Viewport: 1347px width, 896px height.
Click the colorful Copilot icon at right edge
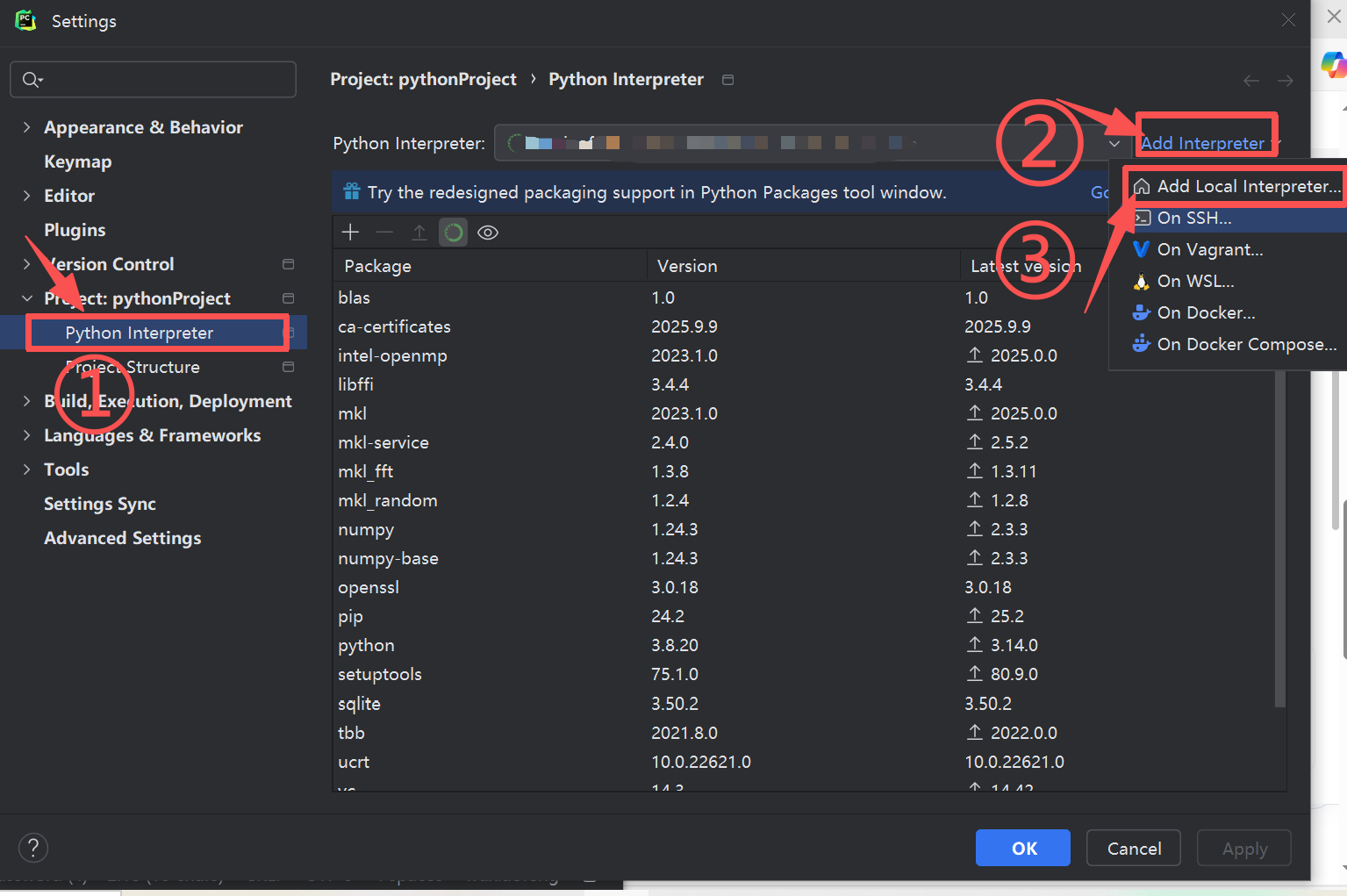[1334, 64]
